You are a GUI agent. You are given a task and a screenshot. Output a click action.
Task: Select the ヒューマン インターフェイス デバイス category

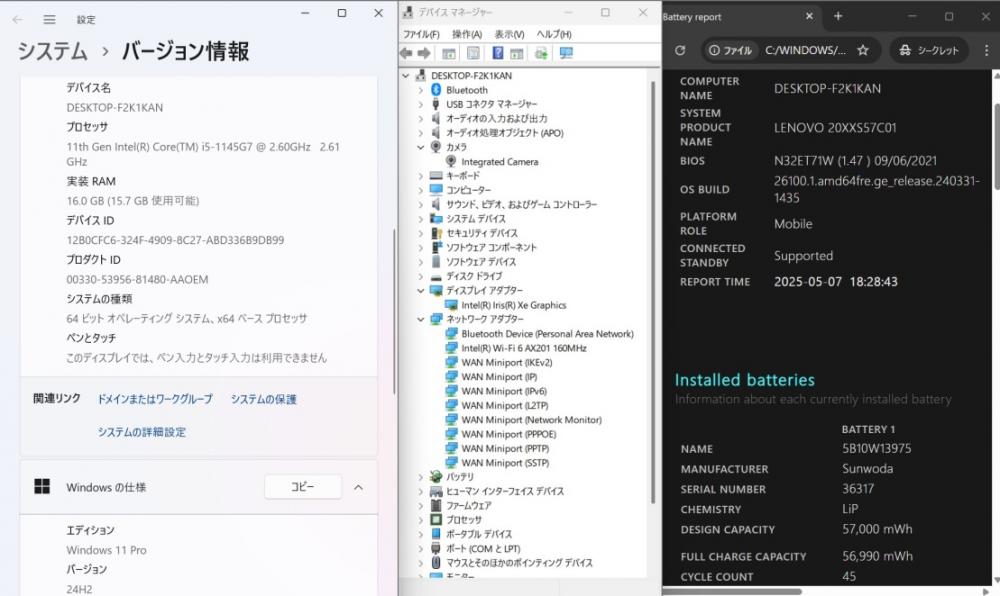click(504, 491)
